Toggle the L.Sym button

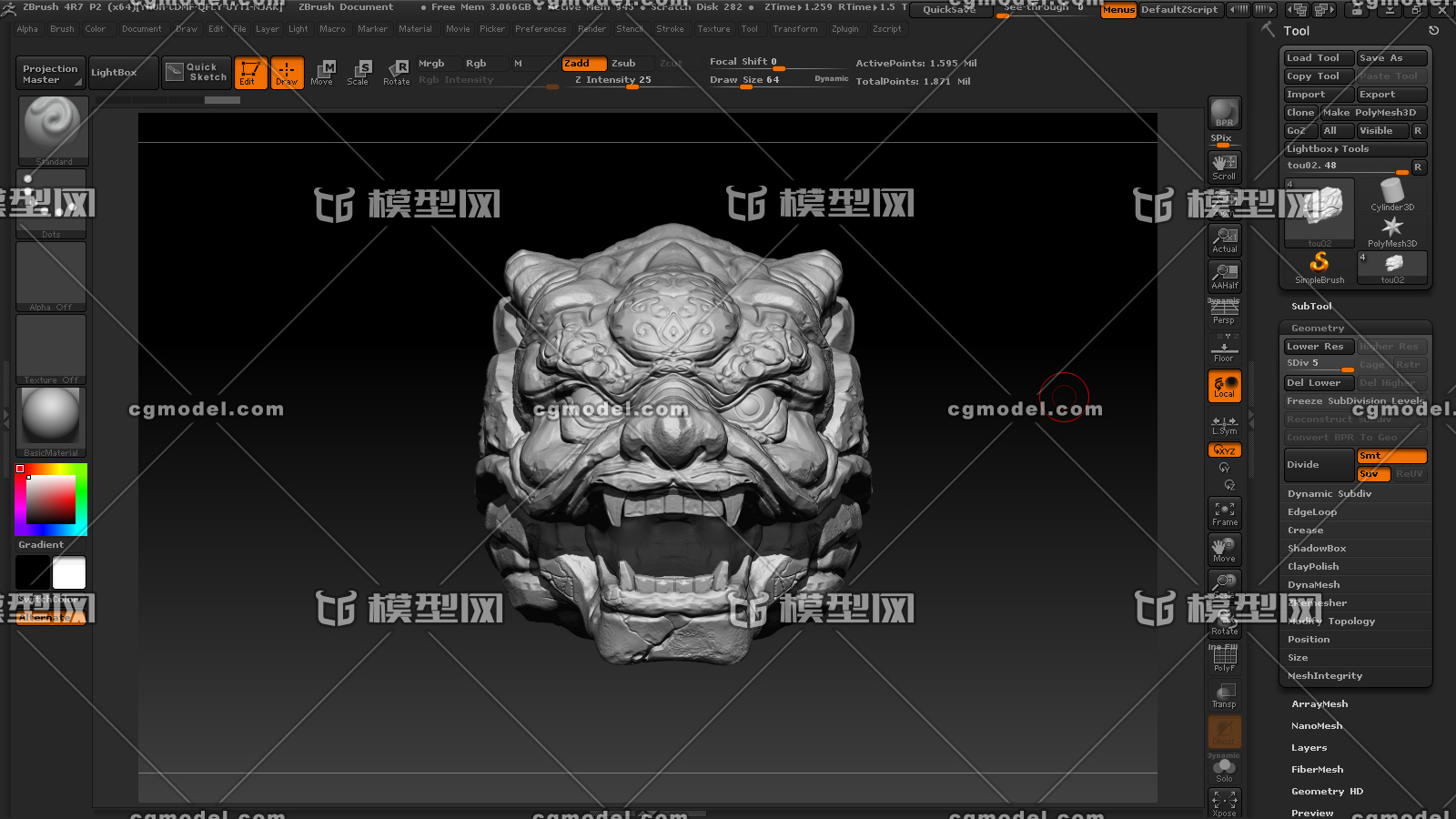(1224, 425)
